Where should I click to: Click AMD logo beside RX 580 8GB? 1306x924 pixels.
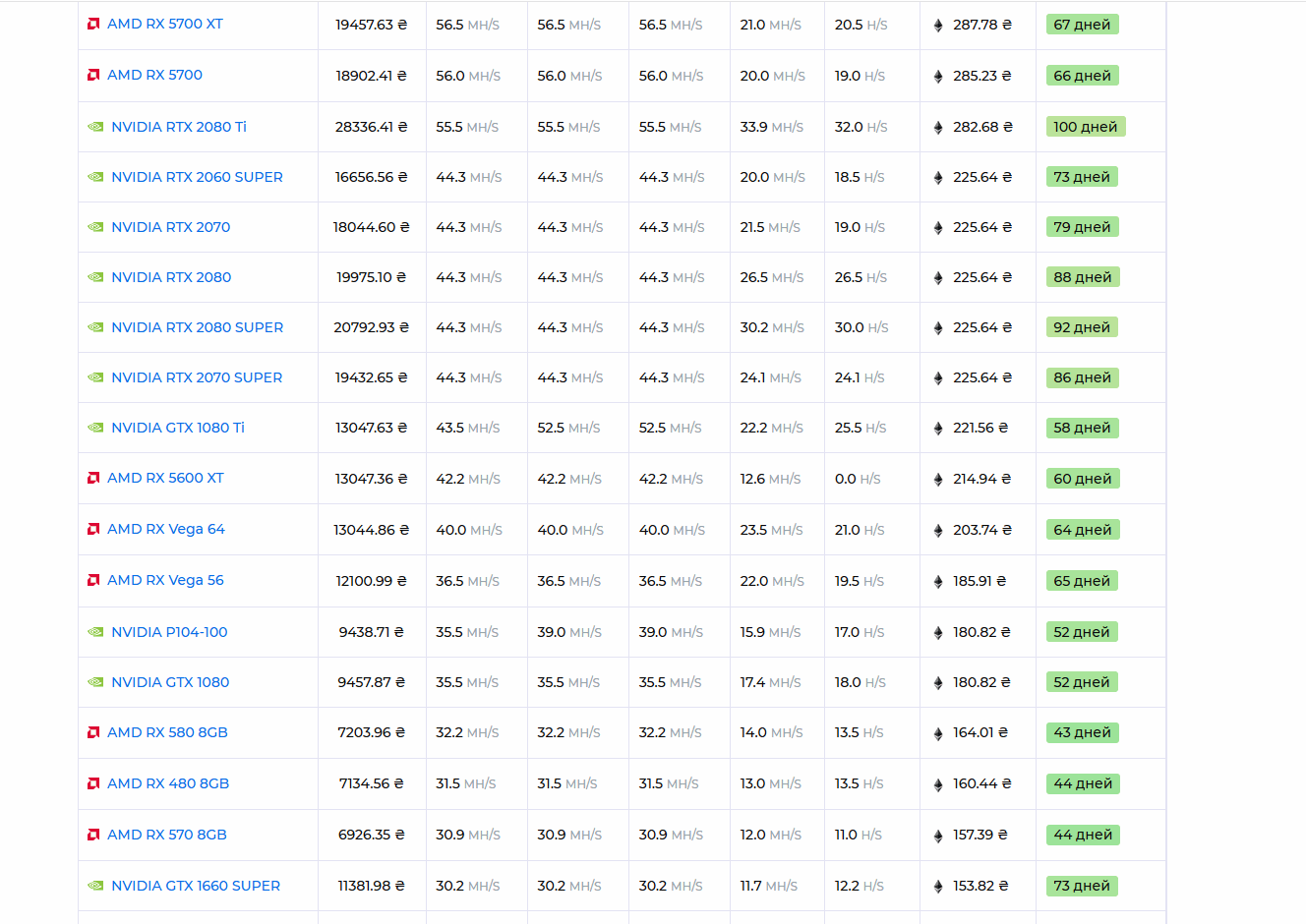pyautogui.click(x=93, y=732)
